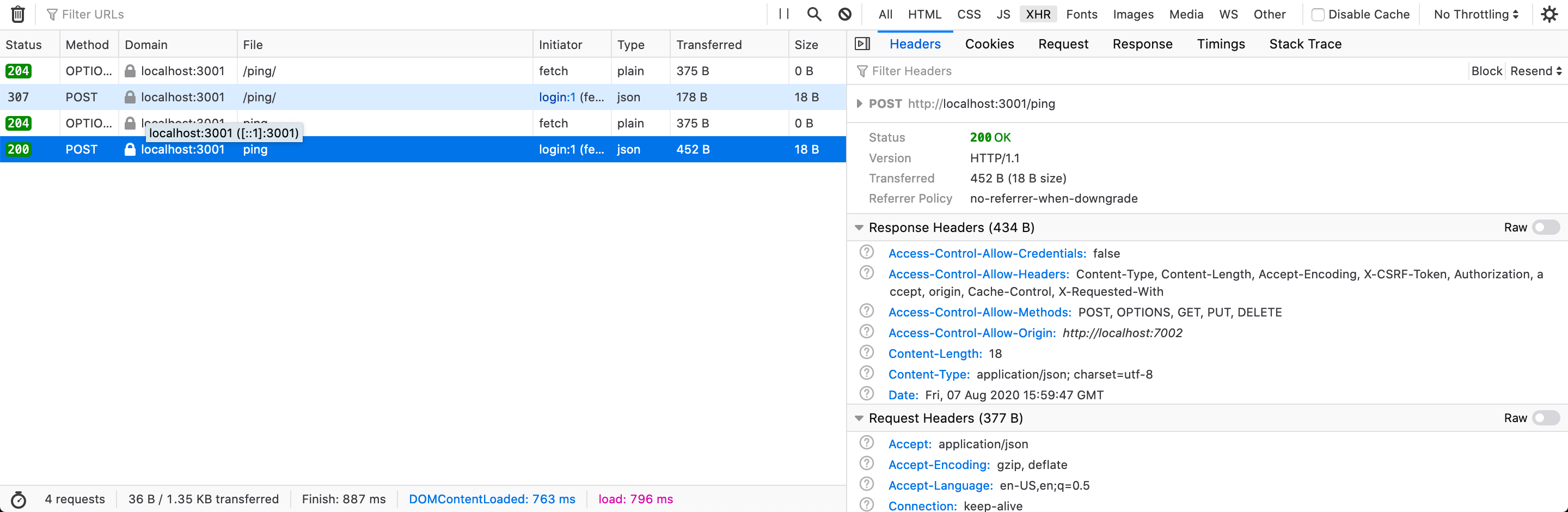Toggle Raw switch for Request Headers
Viewport: 1568px width, 512px height.
tap(1546, 418)
